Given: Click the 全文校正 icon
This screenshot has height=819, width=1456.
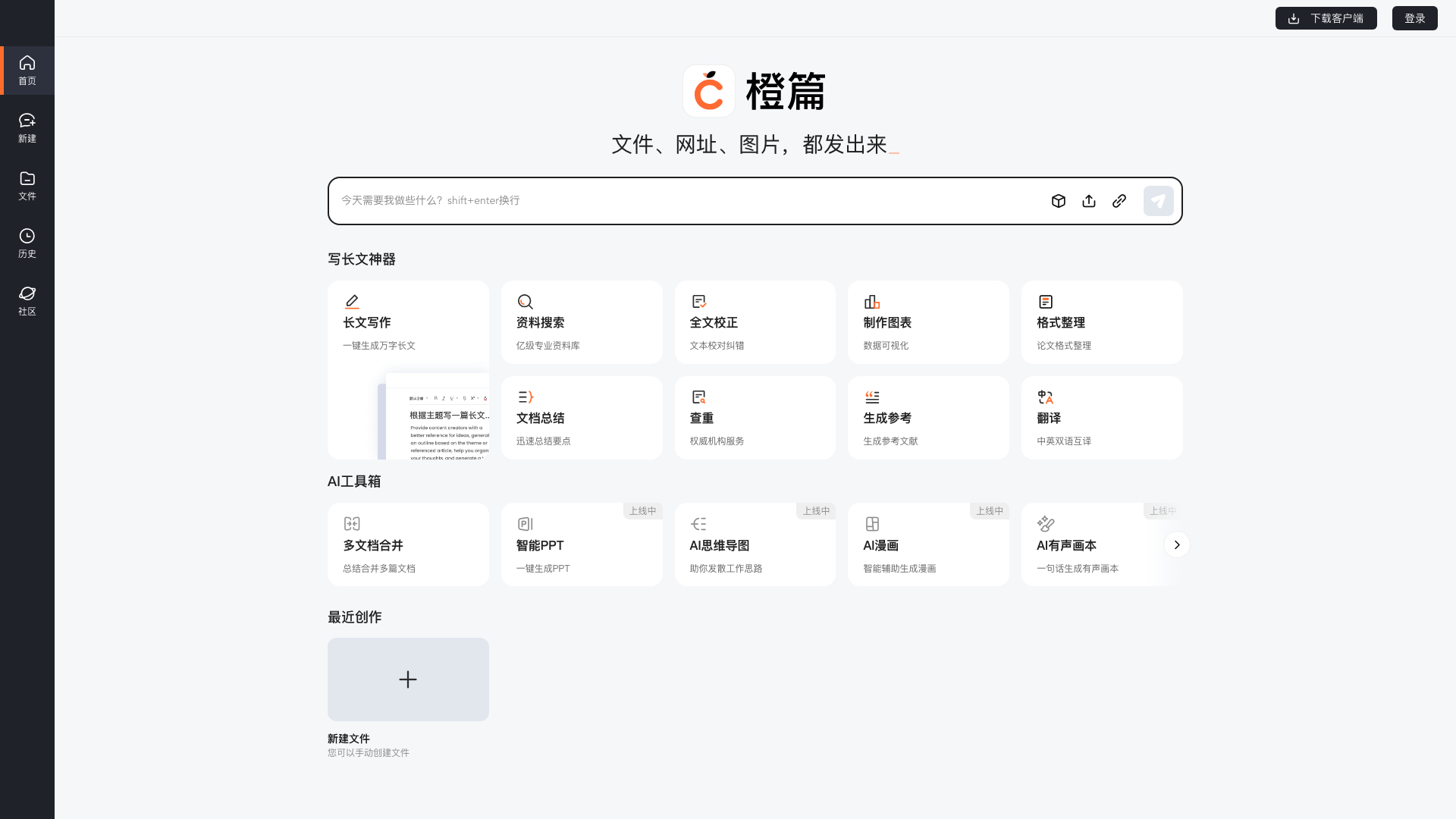Looking at the screenshot, I should (698, 302).
